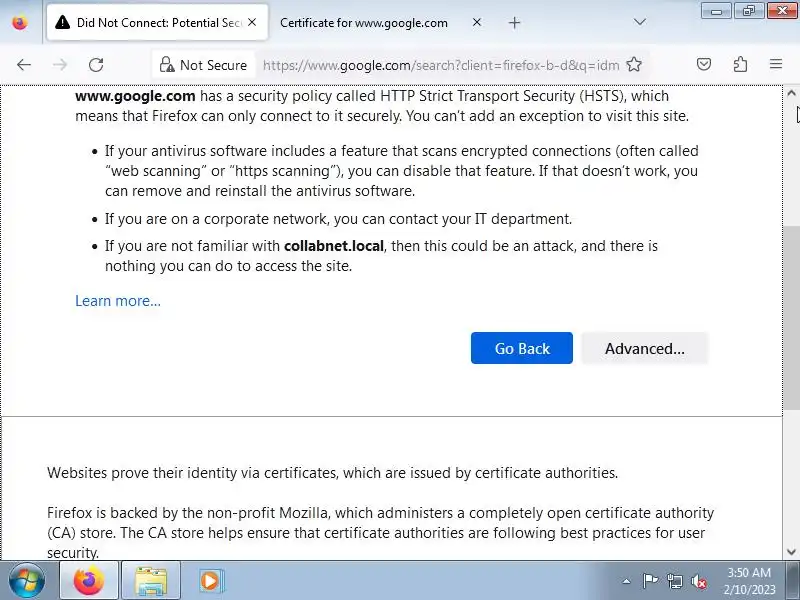800x600 pixels.
Task: Click the Firefox logo beside the tabs
Action: coord(20,22)
